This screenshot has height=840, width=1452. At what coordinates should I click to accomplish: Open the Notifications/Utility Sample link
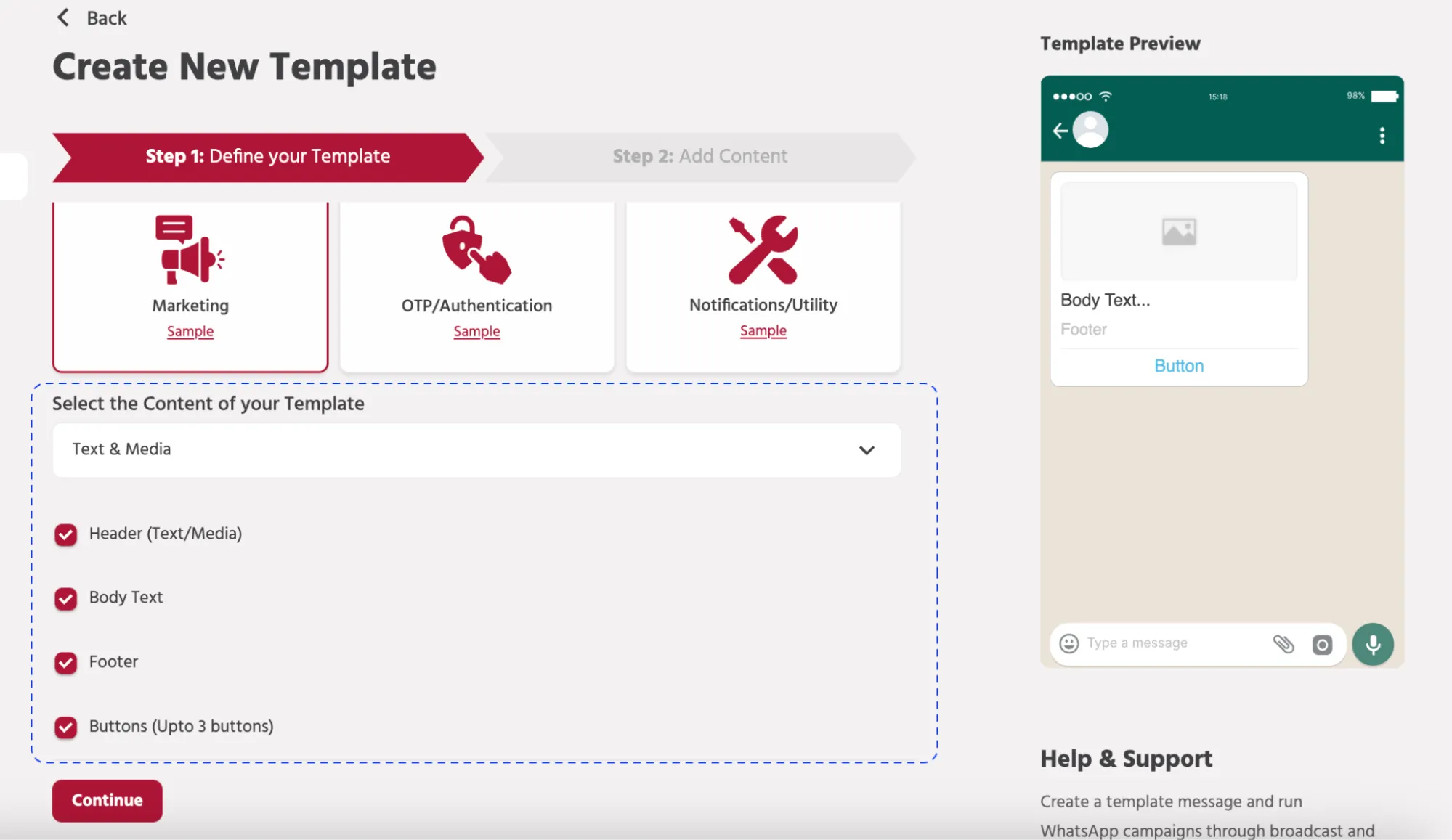tap(763, 330)
